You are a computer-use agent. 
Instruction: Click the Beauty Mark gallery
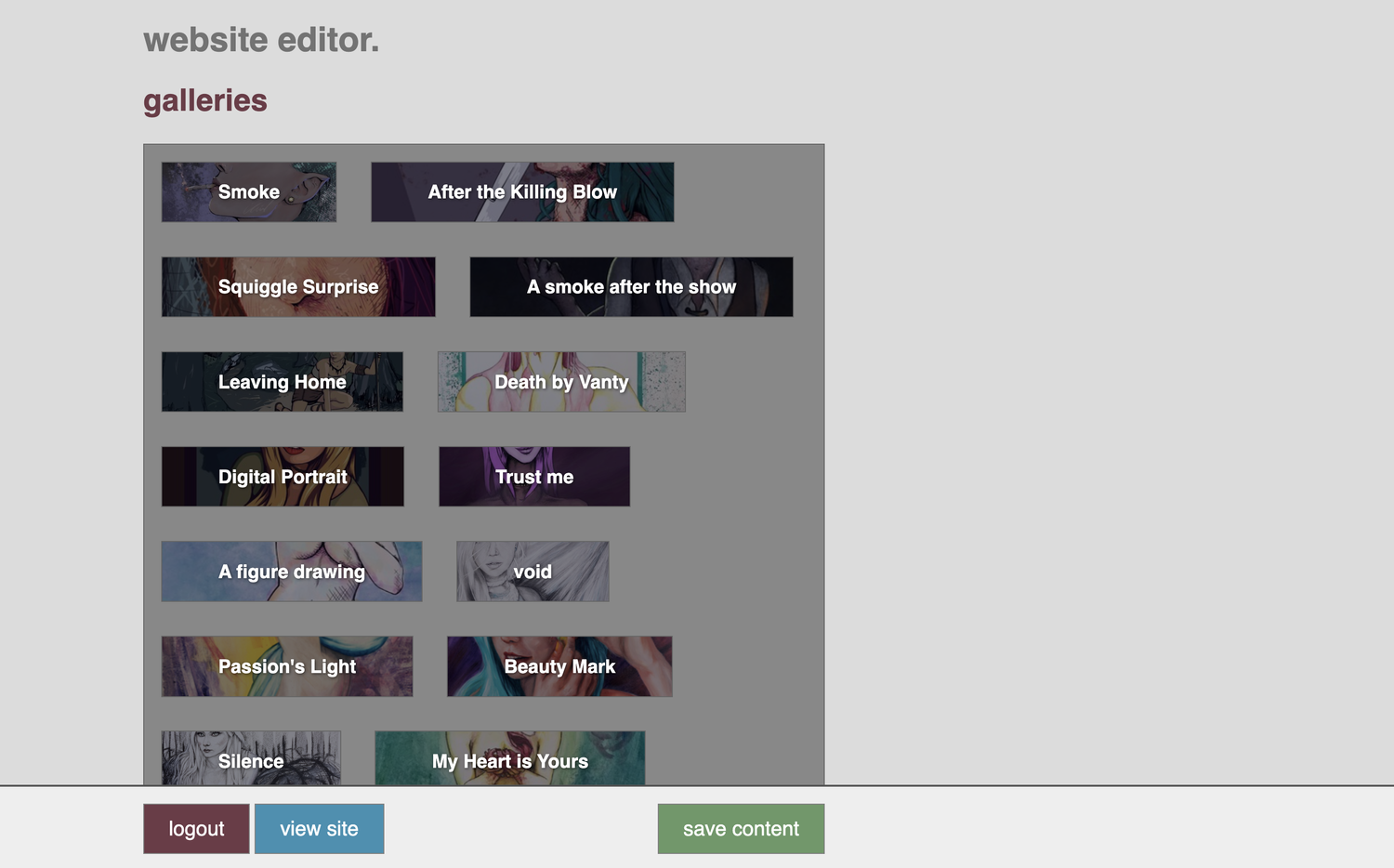coord(559,665)
